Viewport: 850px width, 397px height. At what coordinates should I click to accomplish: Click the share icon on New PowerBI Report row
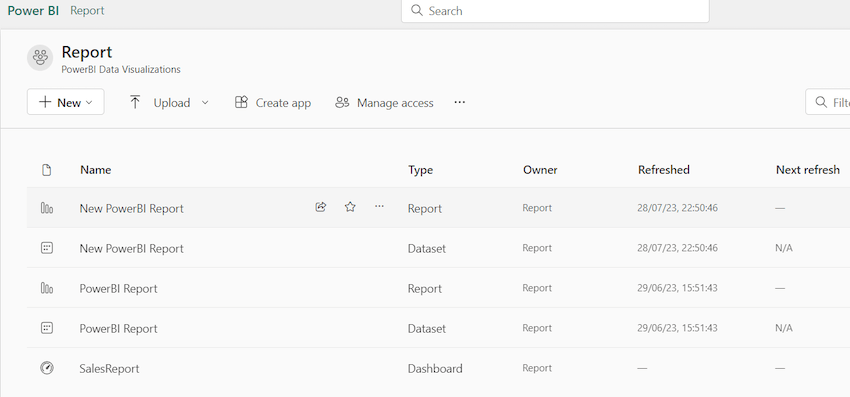click(321, 207)
